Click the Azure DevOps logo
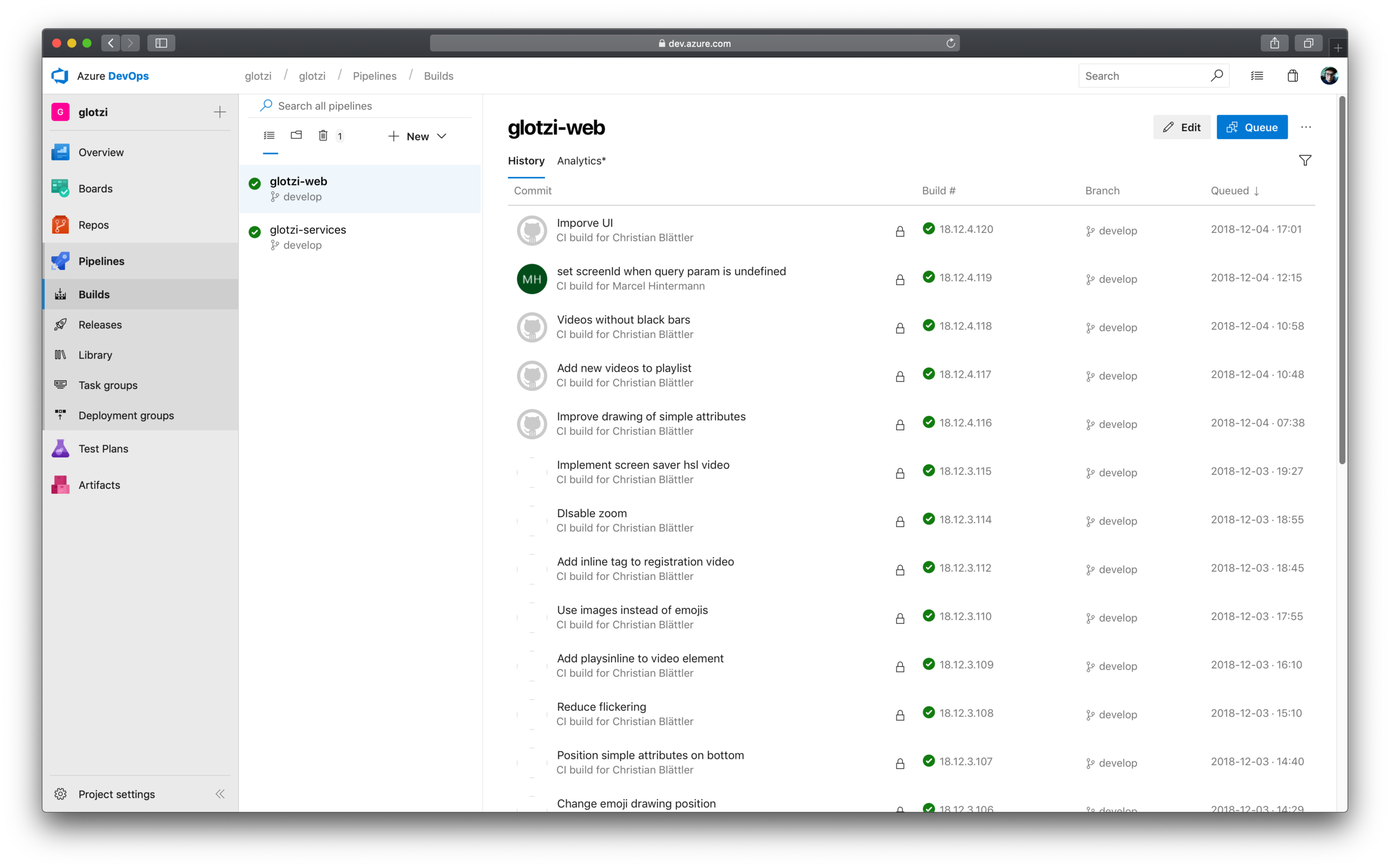1390x868 pixels. 60,76
